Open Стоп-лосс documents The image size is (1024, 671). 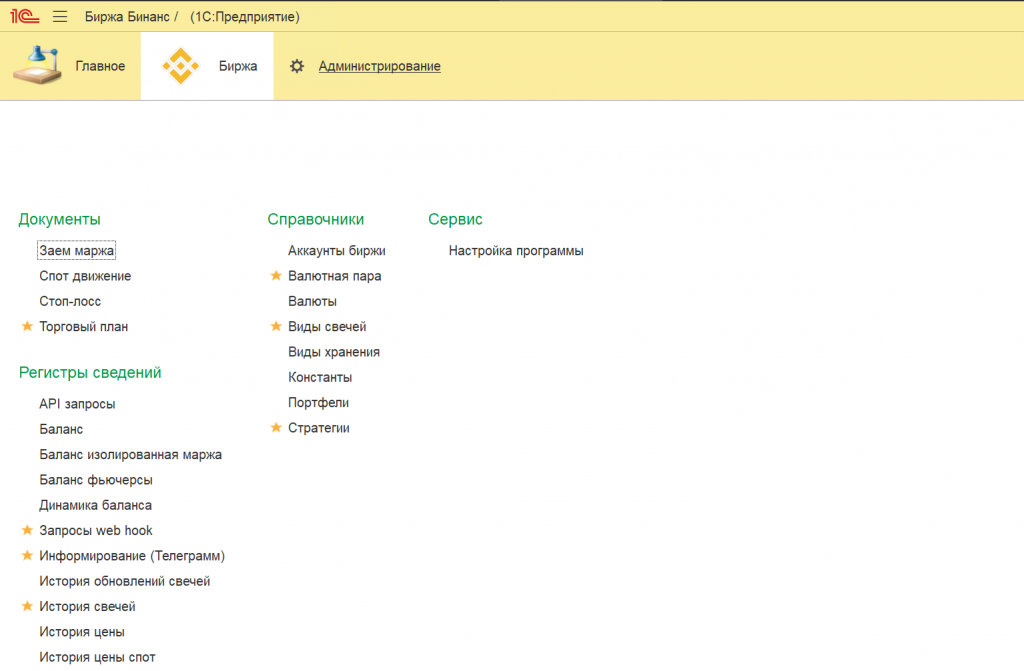click(x=70, y=301)
